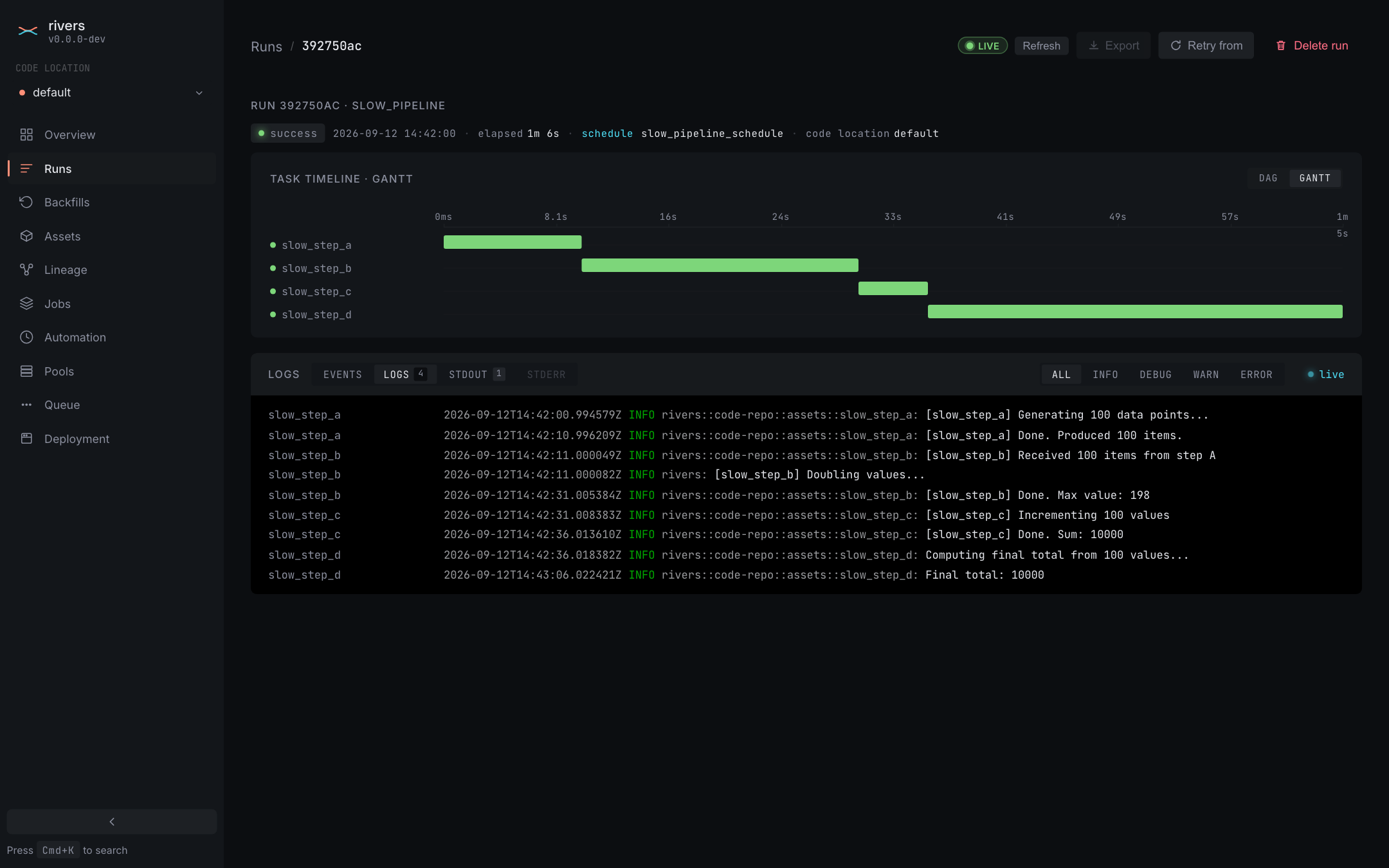
Task: Filter logs to DEBUG level
Action: [x=1156, y=374]
